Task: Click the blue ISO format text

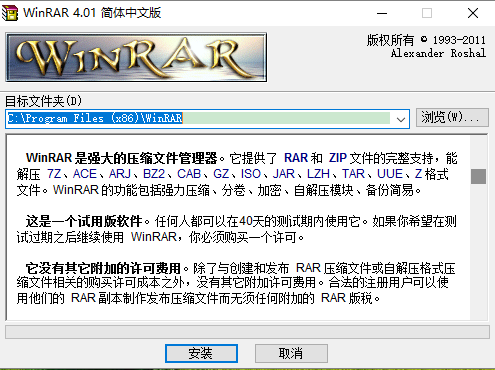Action: [251, 174]
